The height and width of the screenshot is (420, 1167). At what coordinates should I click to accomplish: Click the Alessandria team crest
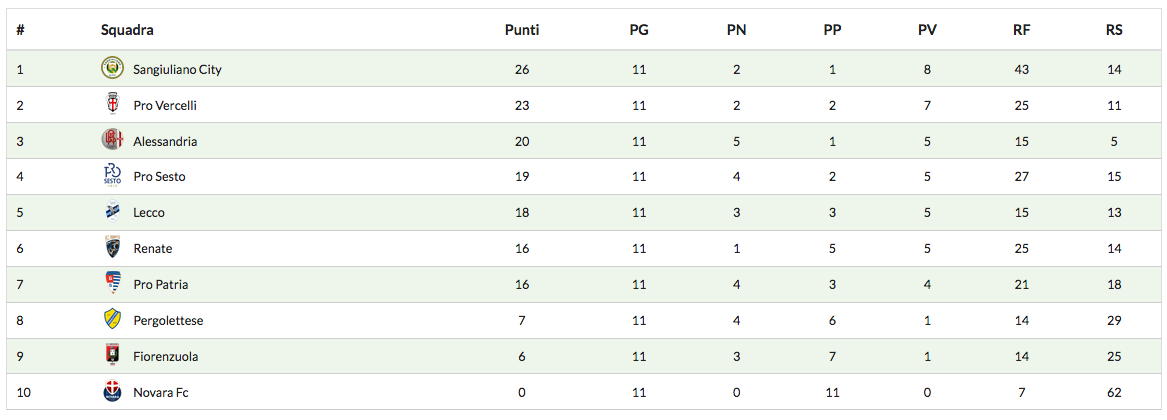pos(112,140)
